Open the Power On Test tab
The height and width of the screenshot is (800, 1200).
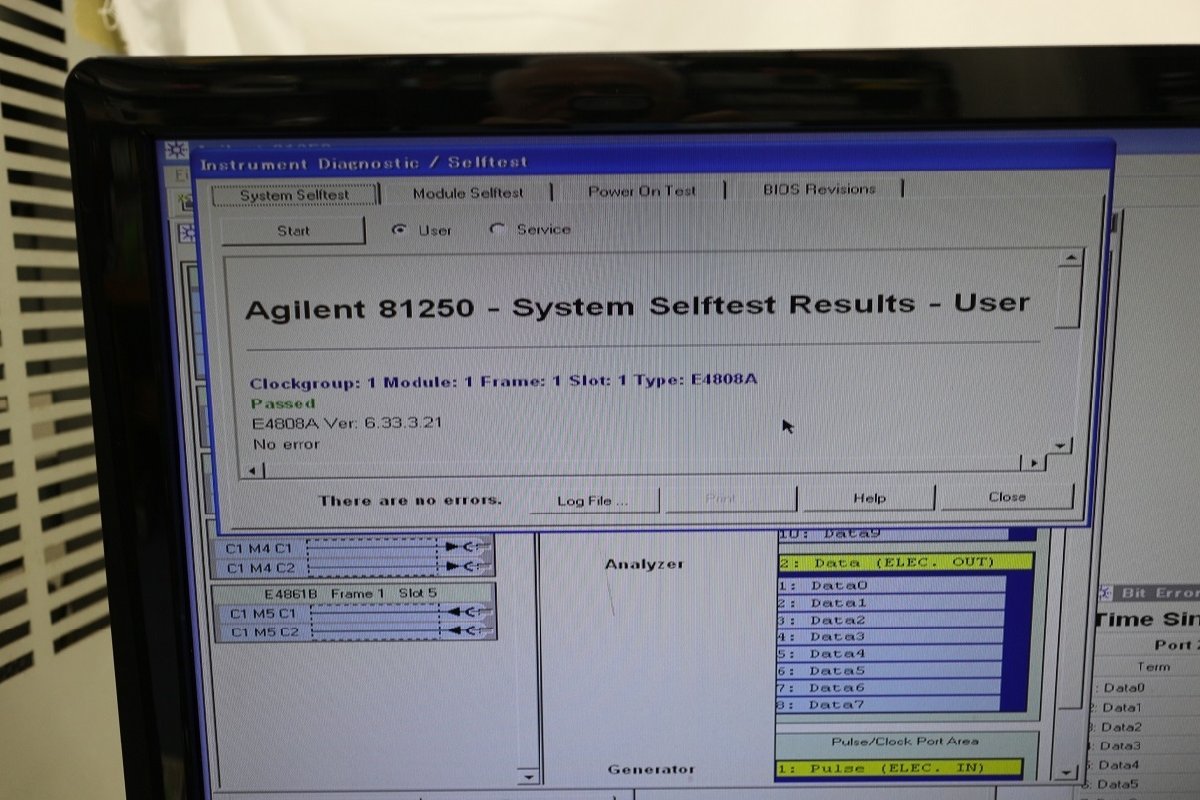tap(641, 190)
